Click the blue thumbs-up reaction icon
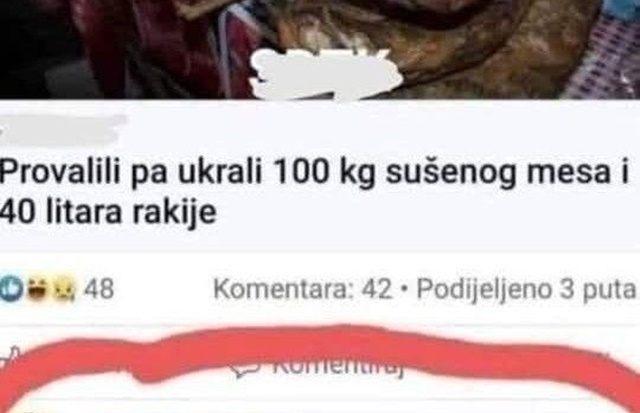640x413 pixels. pos(10,289)
